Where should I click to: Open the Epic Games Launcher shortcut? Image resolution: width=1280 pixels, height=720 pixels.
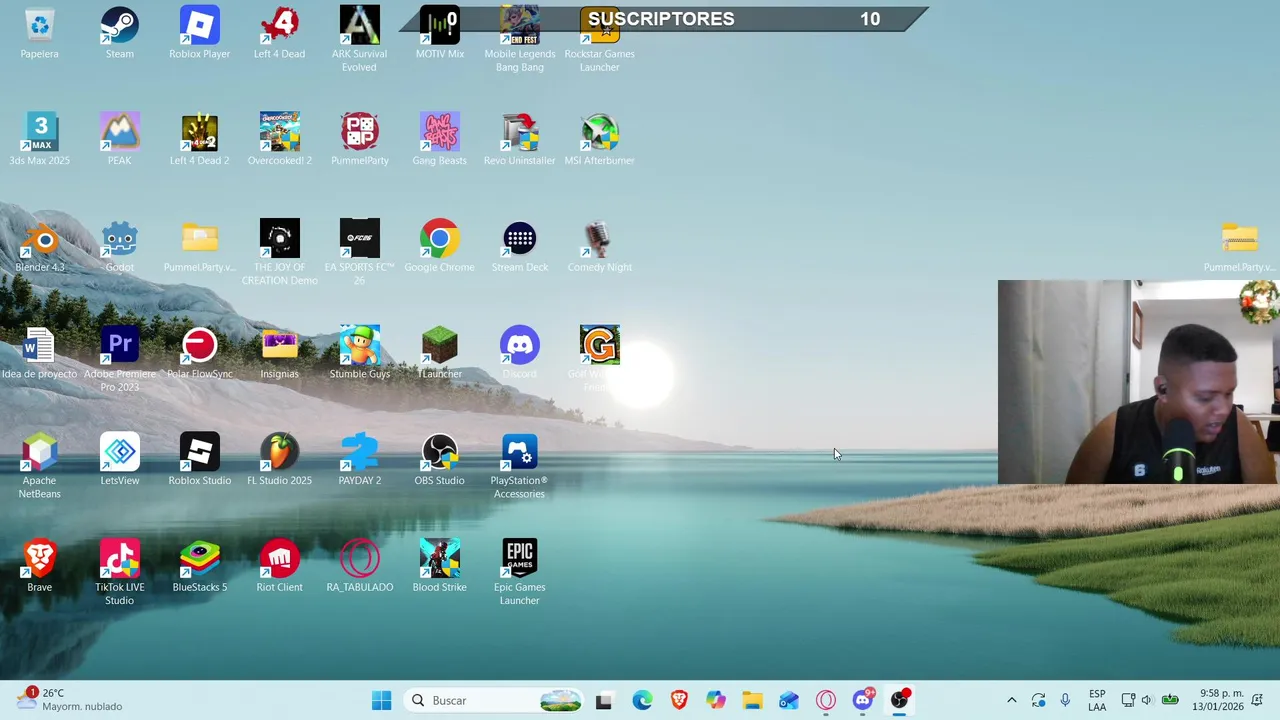point(519,572)
